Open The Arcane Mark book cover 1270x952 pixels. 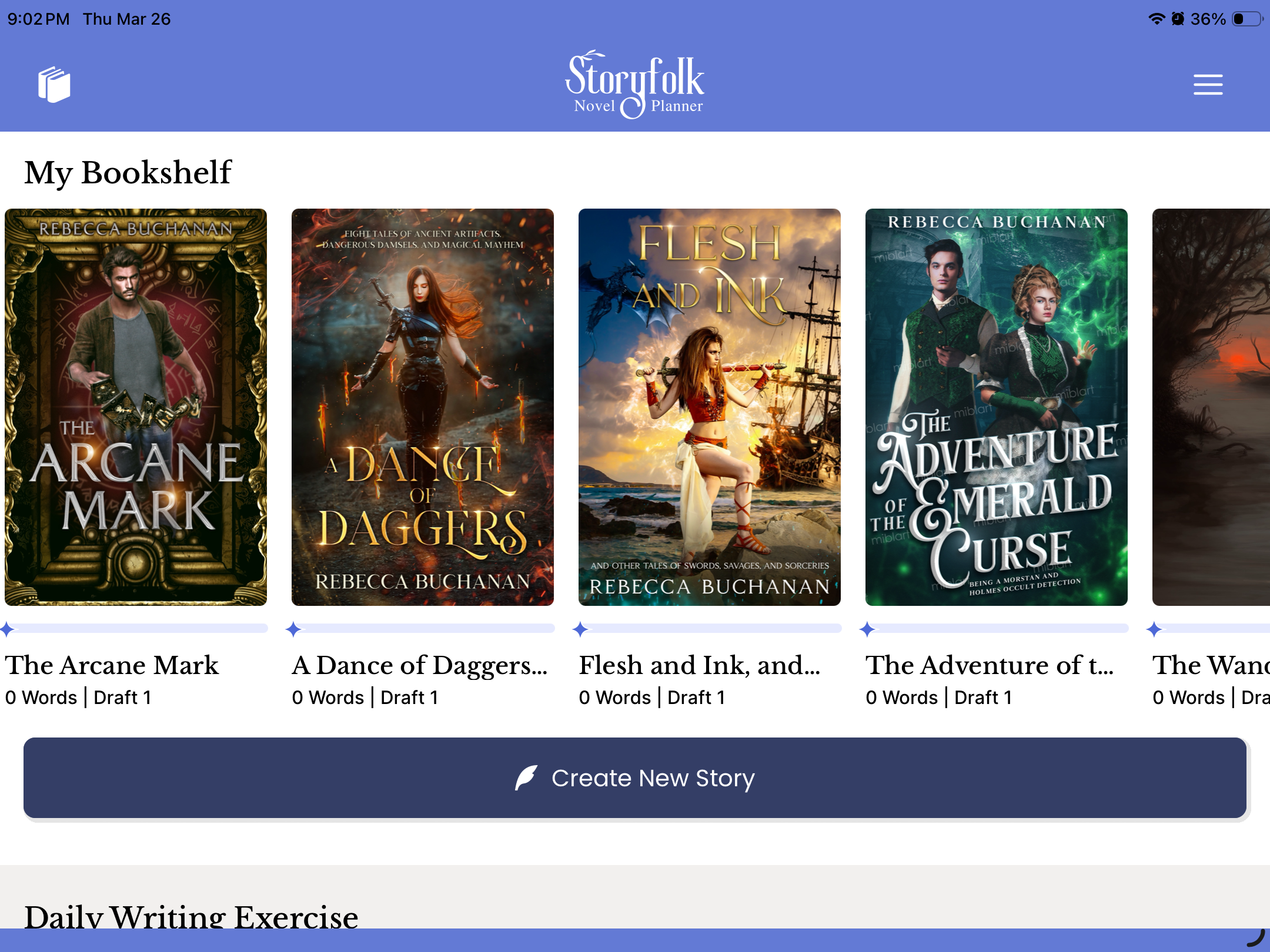click(136, 407)
